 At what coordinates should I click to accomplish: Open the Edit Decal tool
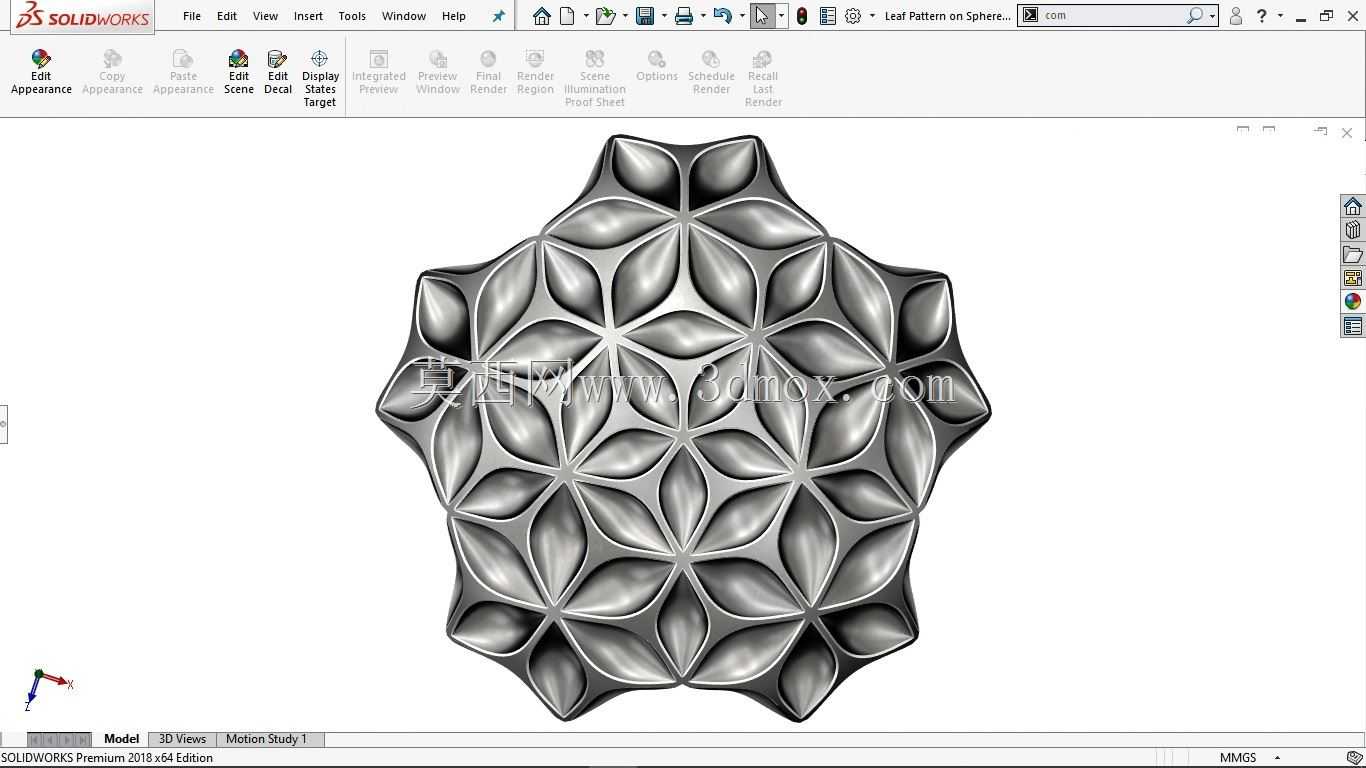(x=278, y=72)
